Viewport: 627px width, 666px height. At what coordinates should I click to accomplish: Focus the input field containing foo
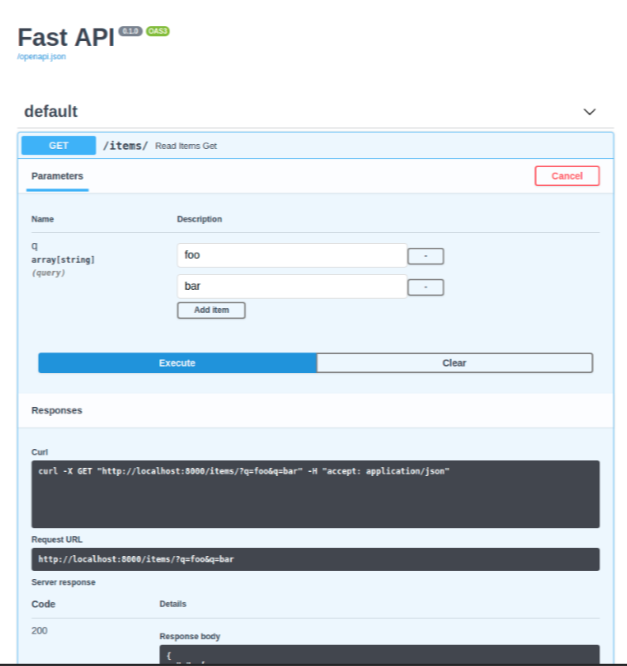292,255
